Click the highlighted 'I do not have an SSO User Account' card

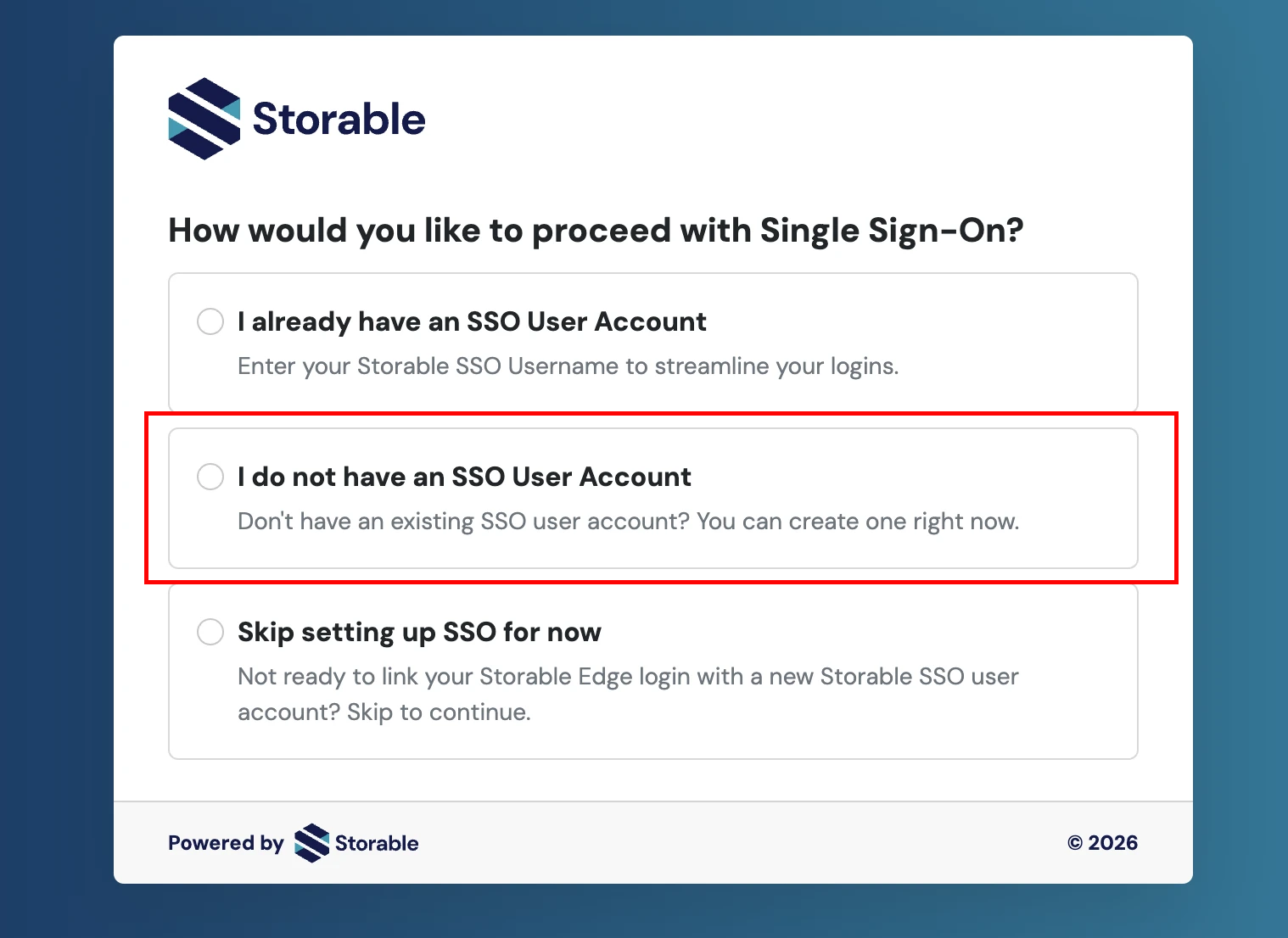(652, 498)
